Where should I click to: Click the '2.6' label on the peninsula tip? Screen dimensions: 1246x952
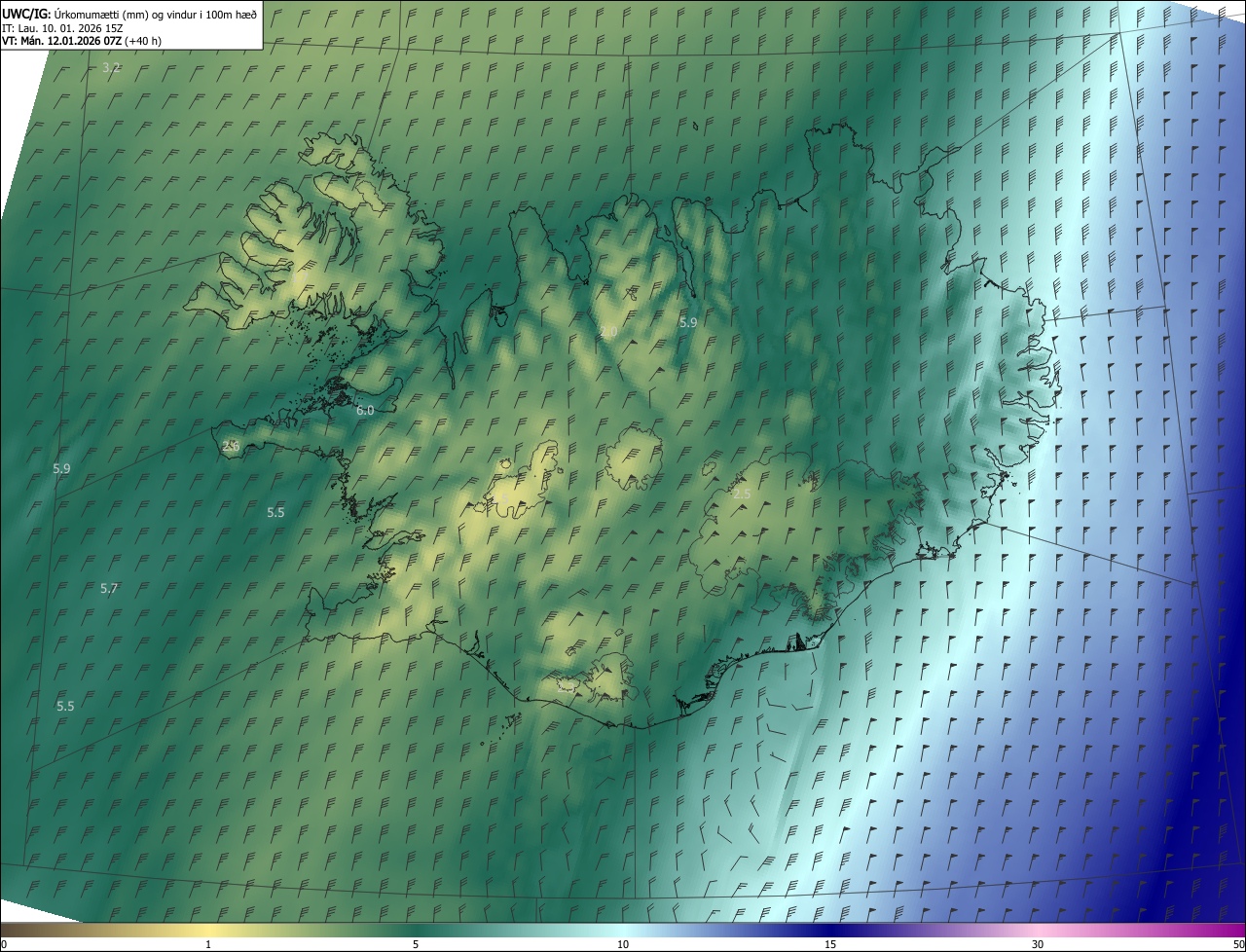pos(231,446)
